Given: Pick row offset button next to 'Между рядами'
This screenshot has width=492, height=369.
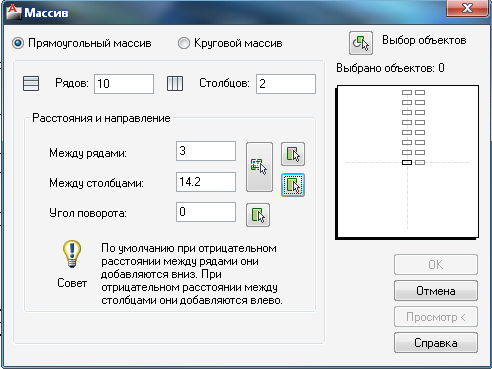Looking at the screenshot, I should tap(293, 154).
